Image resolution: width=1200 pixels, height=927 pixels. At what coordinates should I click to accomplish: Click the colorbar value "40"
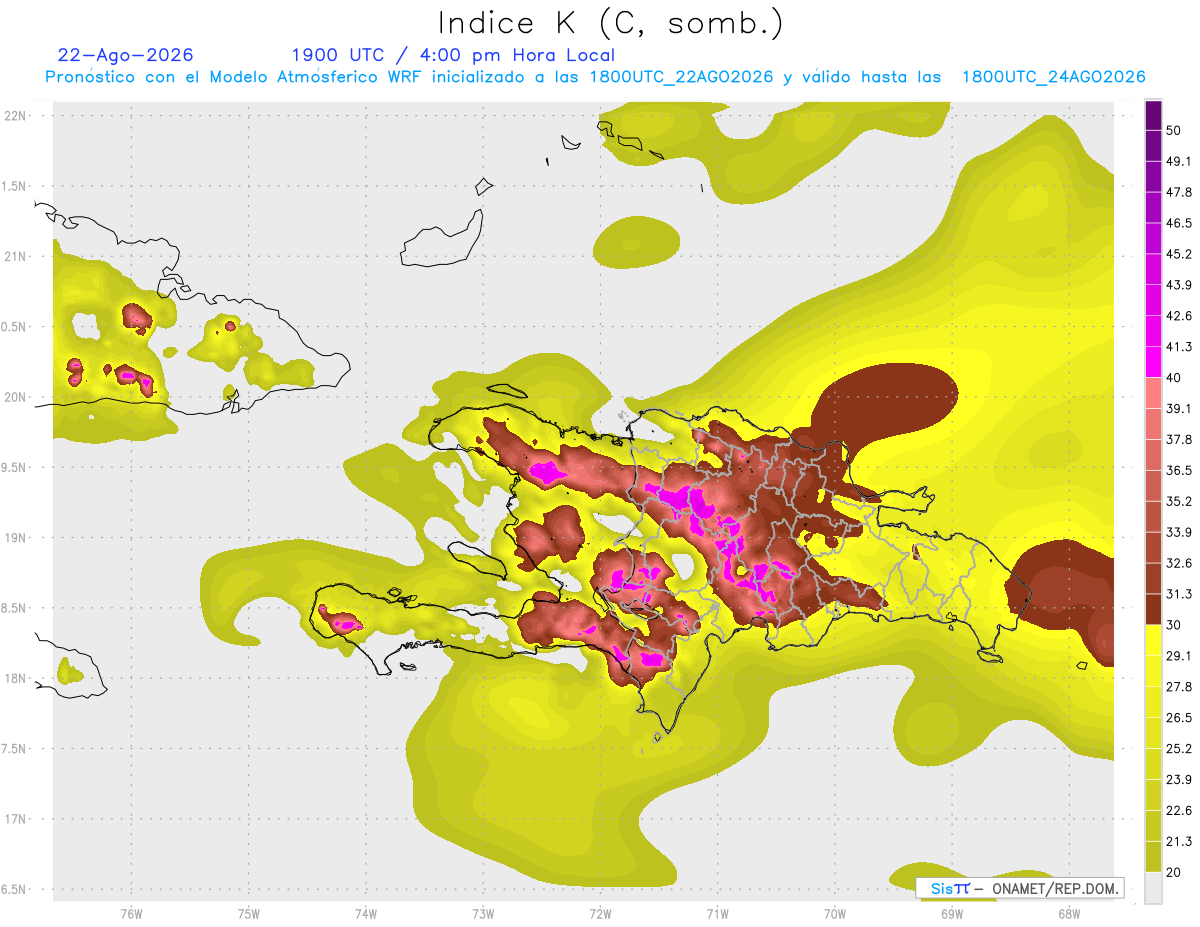pyautogui.click(x=1173, y=378)
